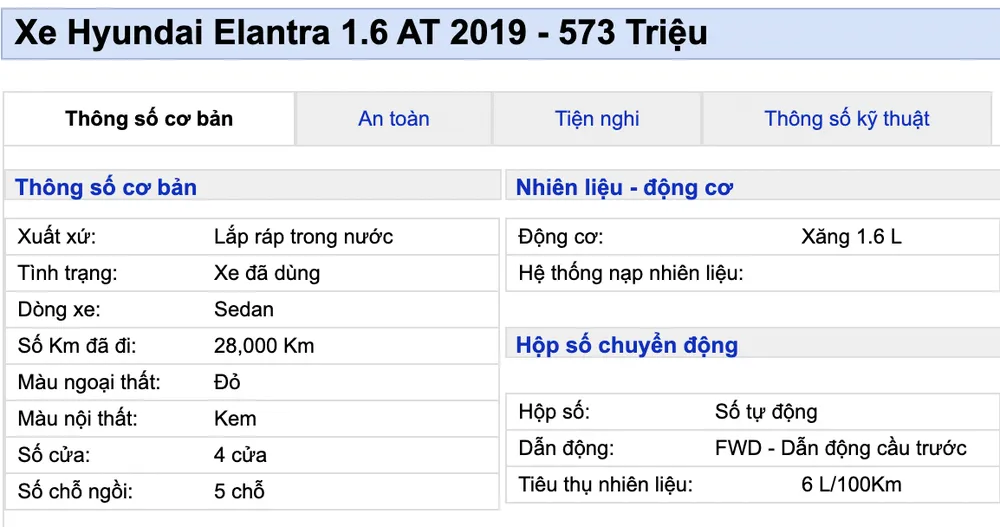Click the Thông số cơ bản section header

[106, 187]
